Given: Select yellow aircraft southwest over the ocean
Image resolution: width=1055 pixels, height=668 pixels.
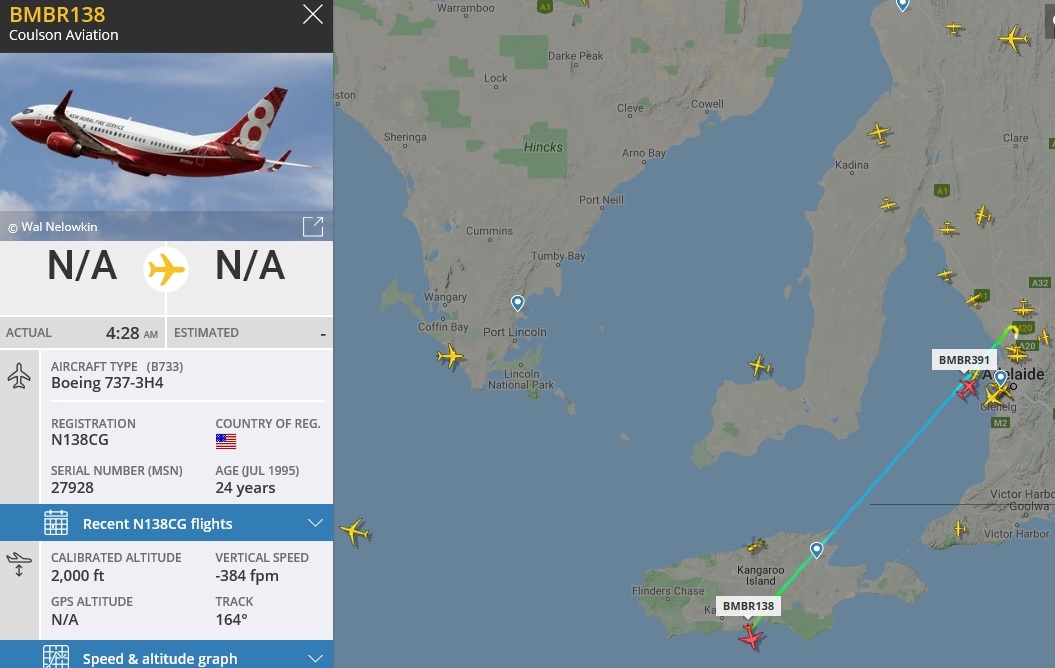Looking at the screenshot, I should [355, 532].
